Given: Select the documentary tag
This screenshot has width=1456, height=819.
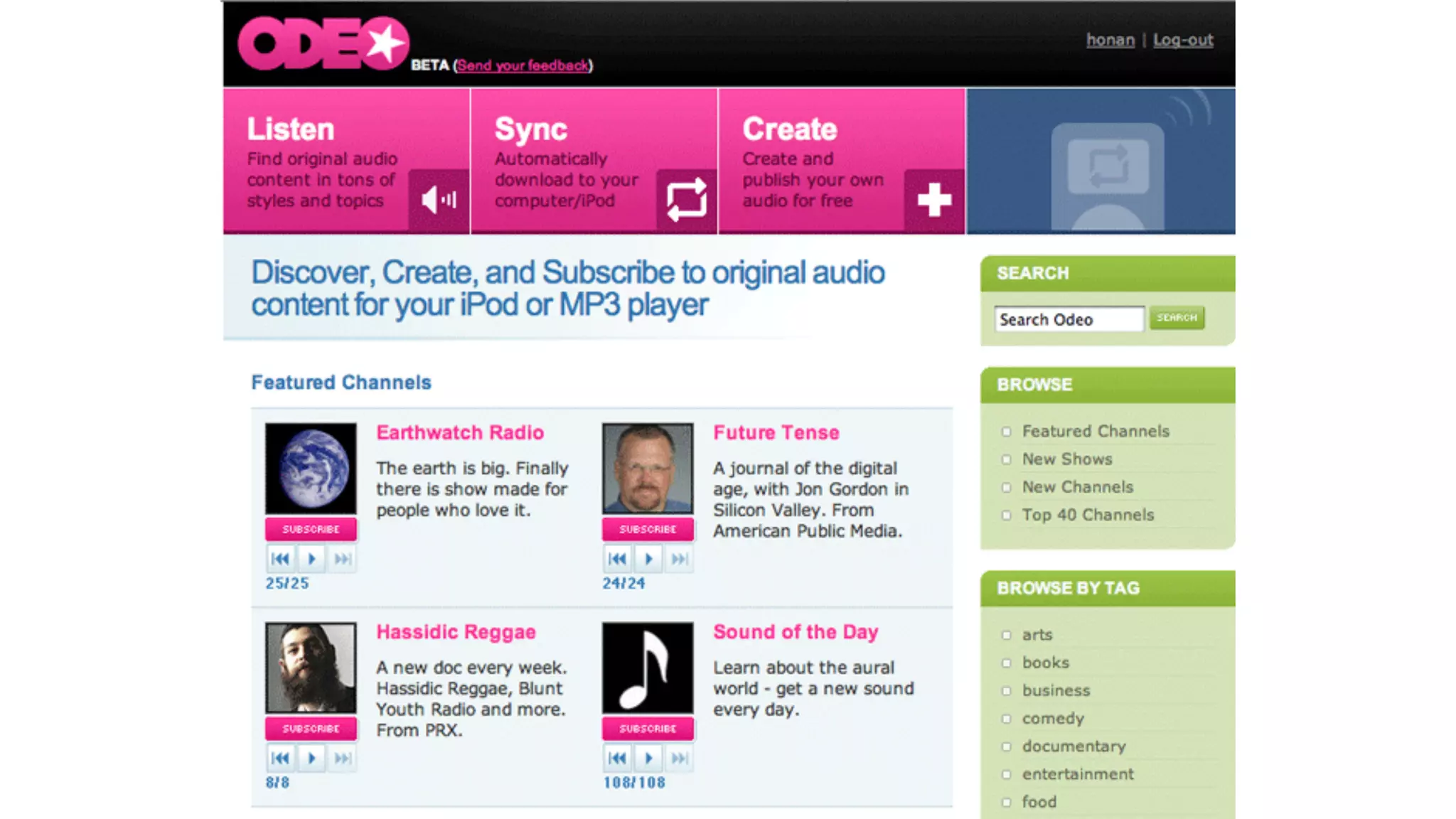Looking at the screenshot, I should [1074, 746].
